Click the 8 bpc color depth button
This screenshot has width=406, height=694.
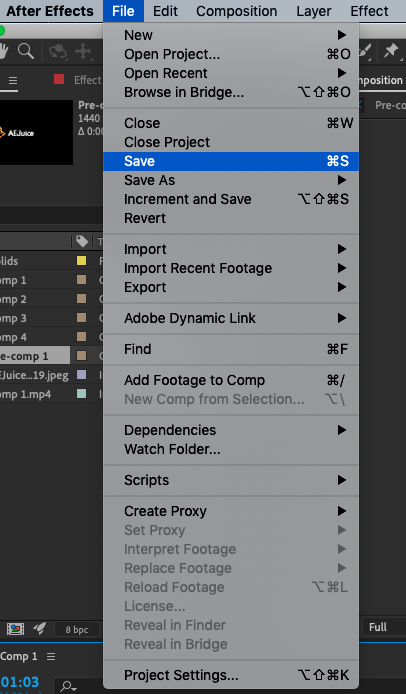(77, 629)
